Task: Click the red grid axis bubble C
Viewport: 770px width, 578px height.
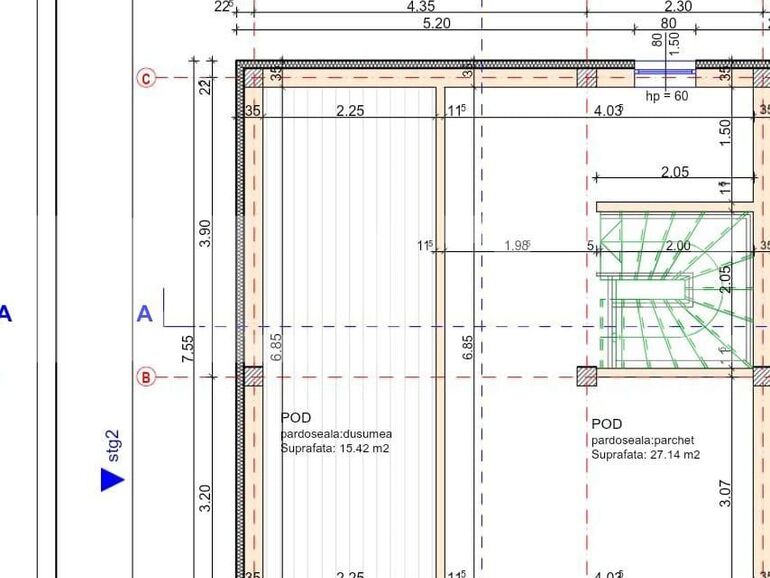Action: click(x=147, y=78)
